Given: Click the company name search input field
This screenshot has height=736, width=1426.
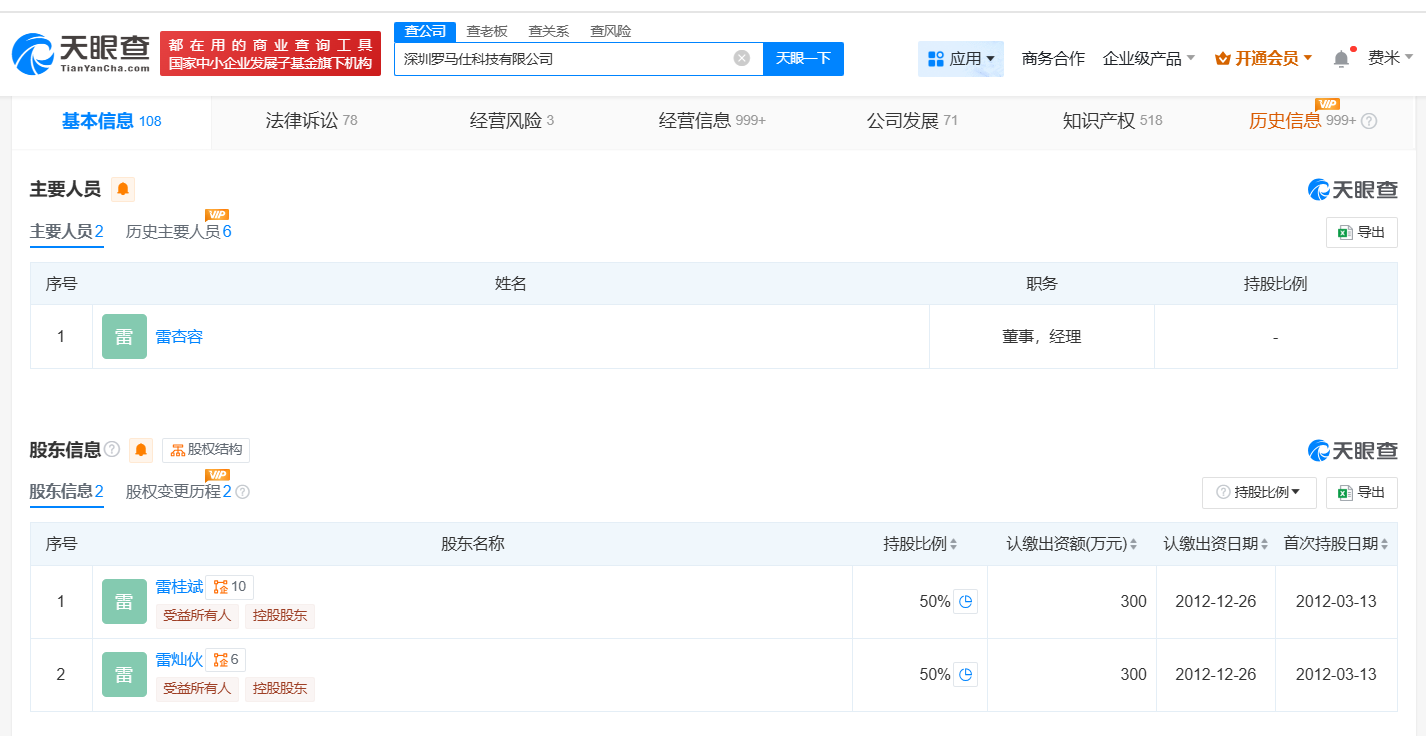Looking at the screenshot, I should (x=565, y=58).
